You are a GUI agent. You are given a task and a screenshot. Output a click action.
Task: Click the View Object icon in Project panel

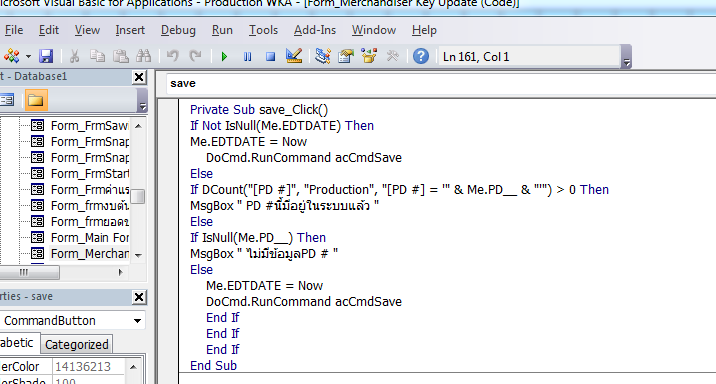tap(8, 100)
